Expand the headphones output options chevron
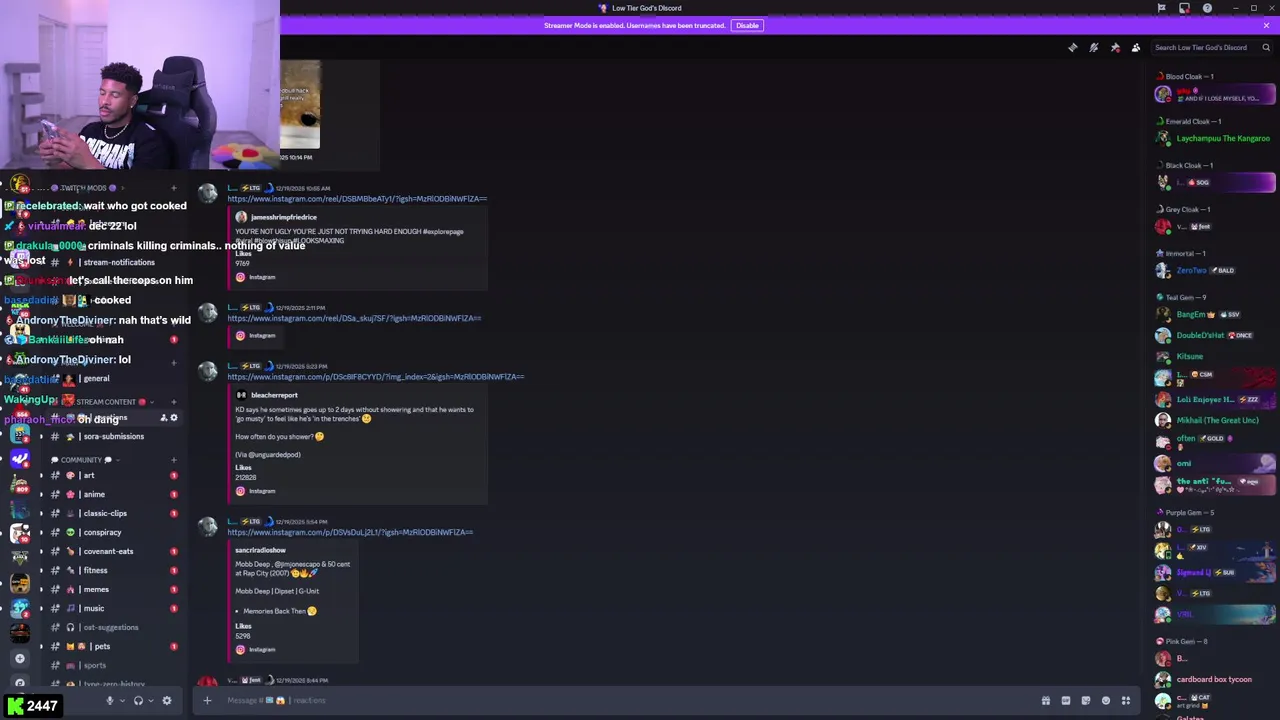1280x720 pixels. (x=151, y=700)
